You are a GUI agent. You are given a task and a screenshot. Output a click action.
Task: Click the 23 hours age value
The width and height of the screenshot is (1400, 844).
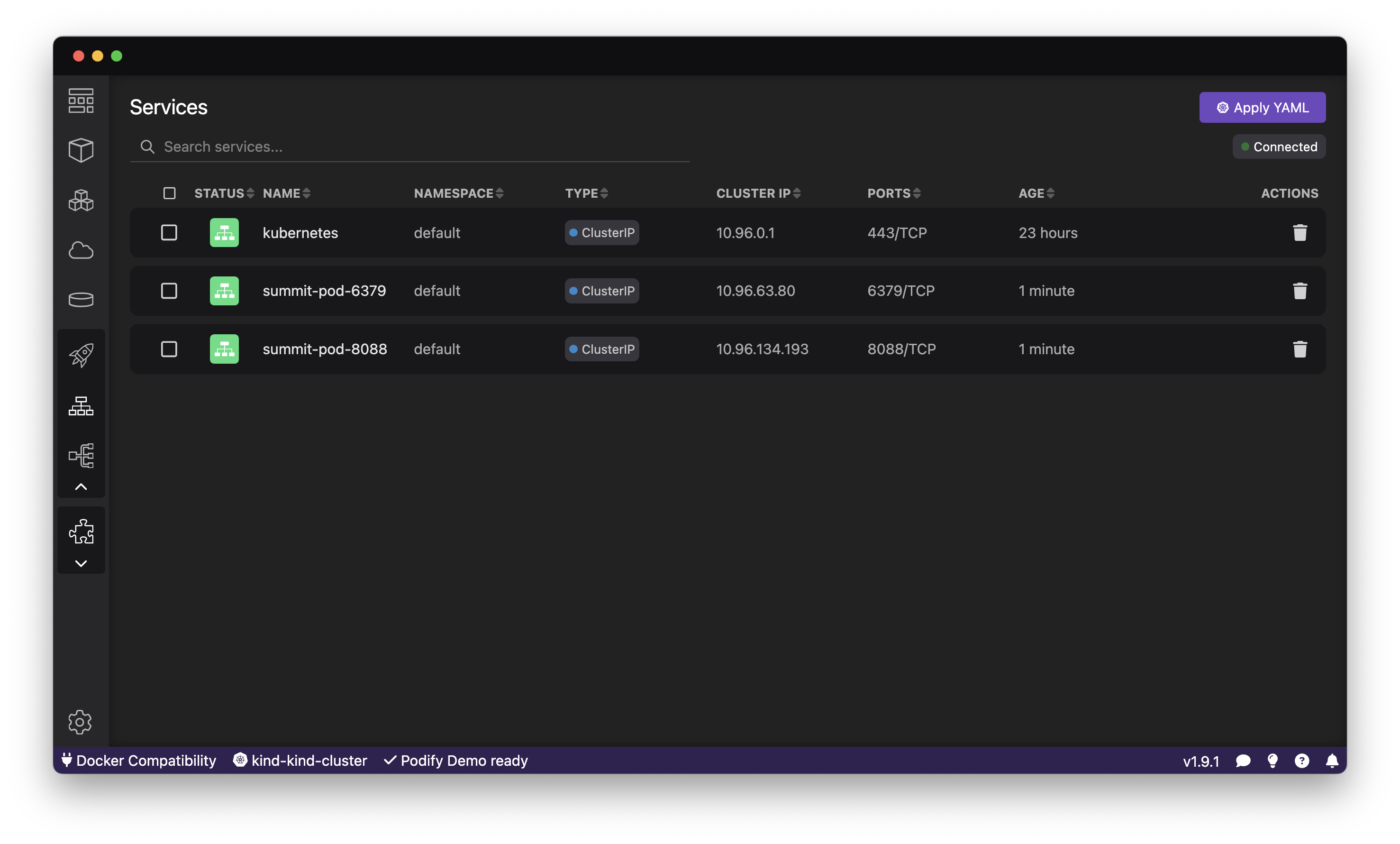point(1048,233)
